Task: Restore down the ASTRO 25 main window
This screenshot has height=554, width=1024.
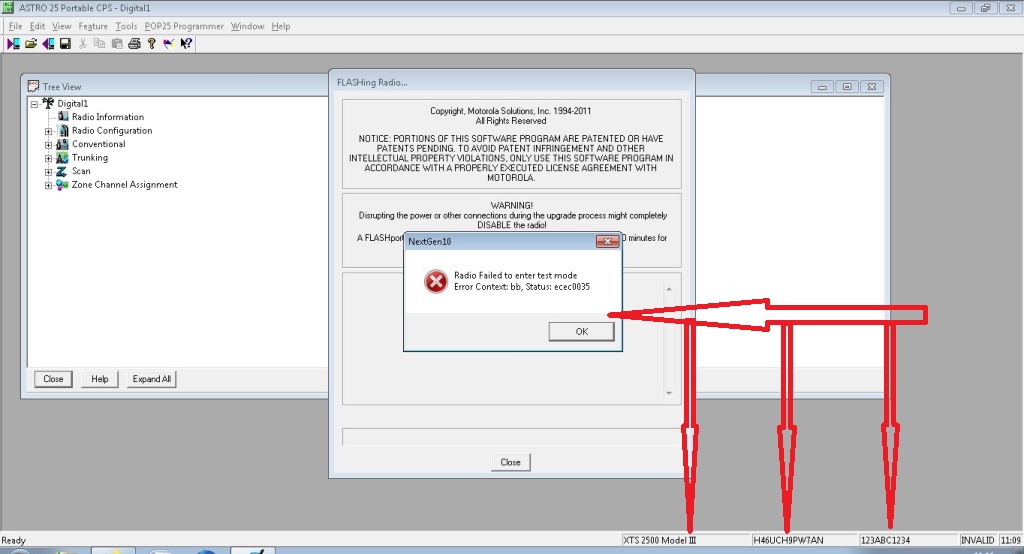Action: (x=985, y=8)
